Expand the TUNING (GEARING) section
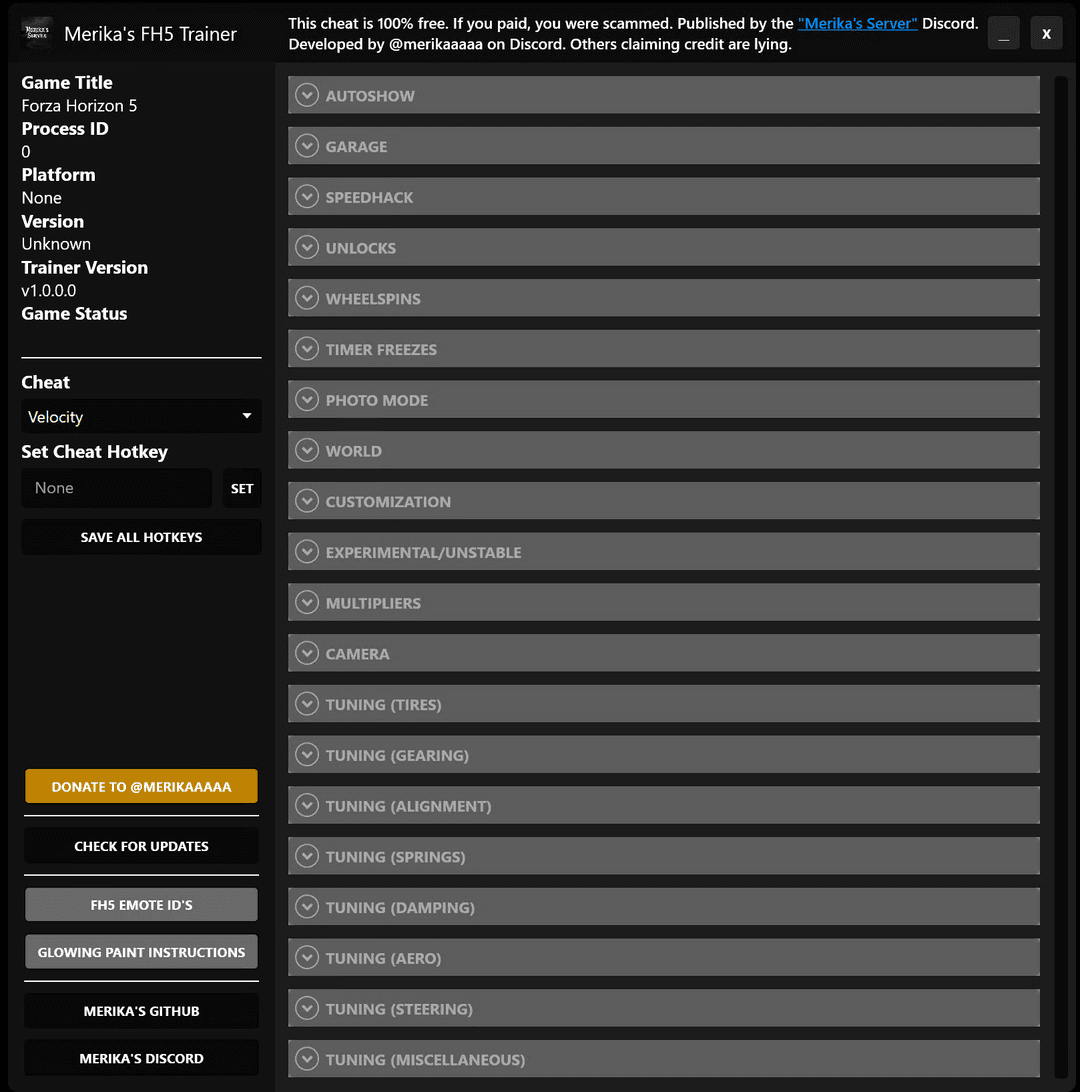This screenshot has height=1092, width=1080. click(x=664, y=755)
